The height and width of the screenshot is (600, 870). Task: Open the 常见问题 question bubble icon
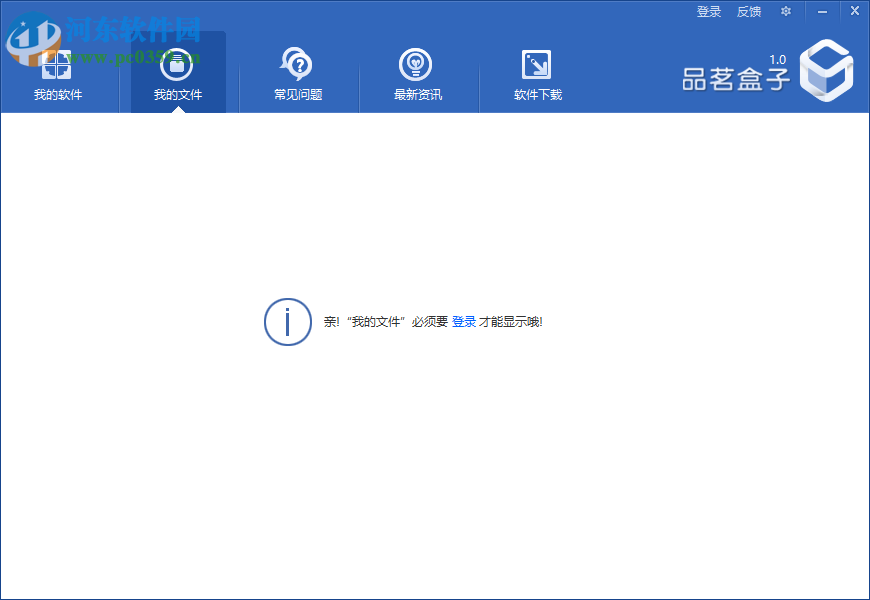pyautogui.click(x=297, y=63)
